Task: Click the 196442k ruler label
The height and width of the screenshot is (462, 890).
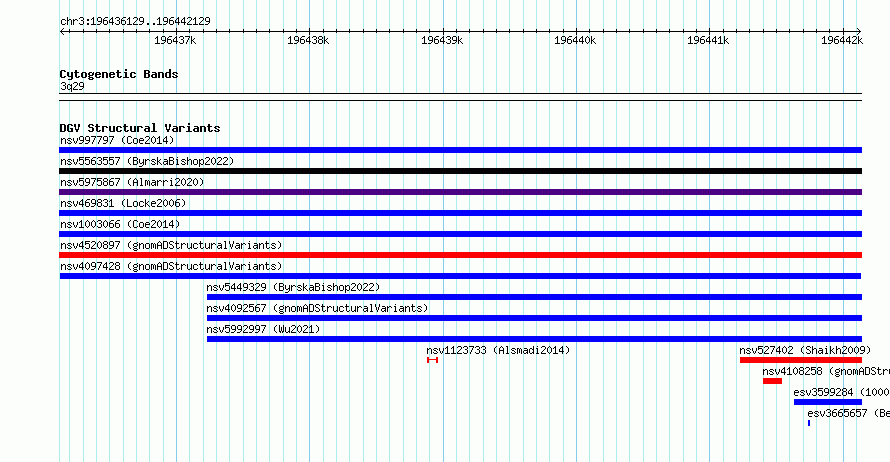Action: 842,40
